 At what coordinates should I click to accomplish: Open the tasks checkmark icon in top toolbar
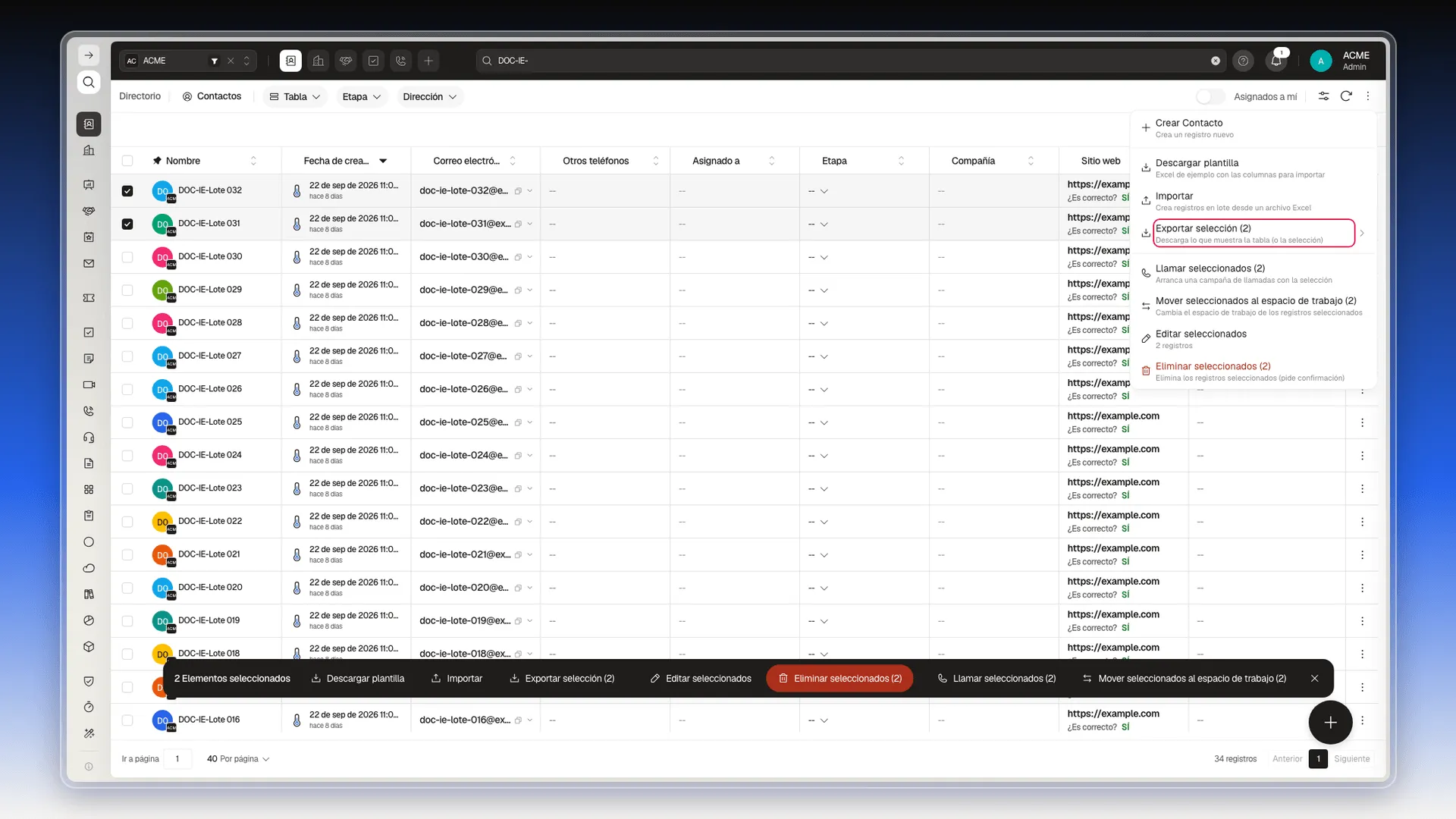pos(373,61)
